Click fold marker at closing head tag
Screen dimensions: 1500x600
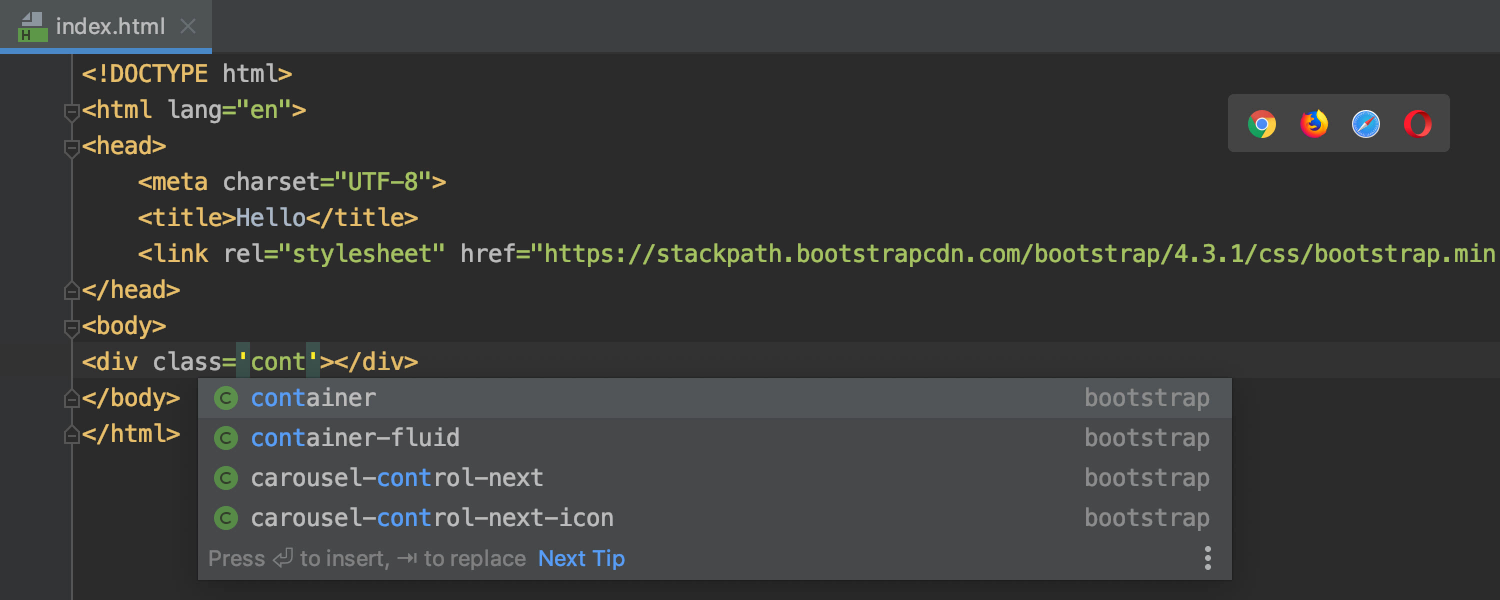click(x=71, y=291)
